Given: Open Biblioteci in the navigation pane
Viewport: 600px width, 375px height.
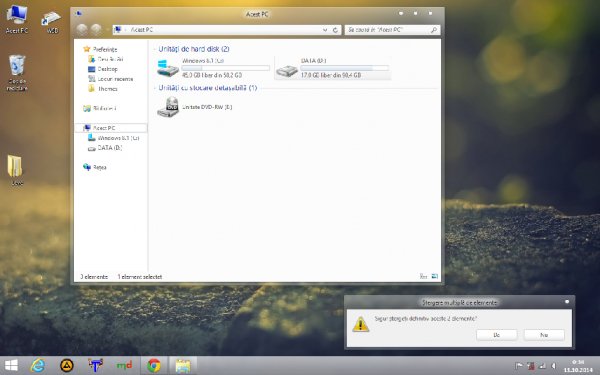Looking at the screenshot, I should click(x=99, y=108).
